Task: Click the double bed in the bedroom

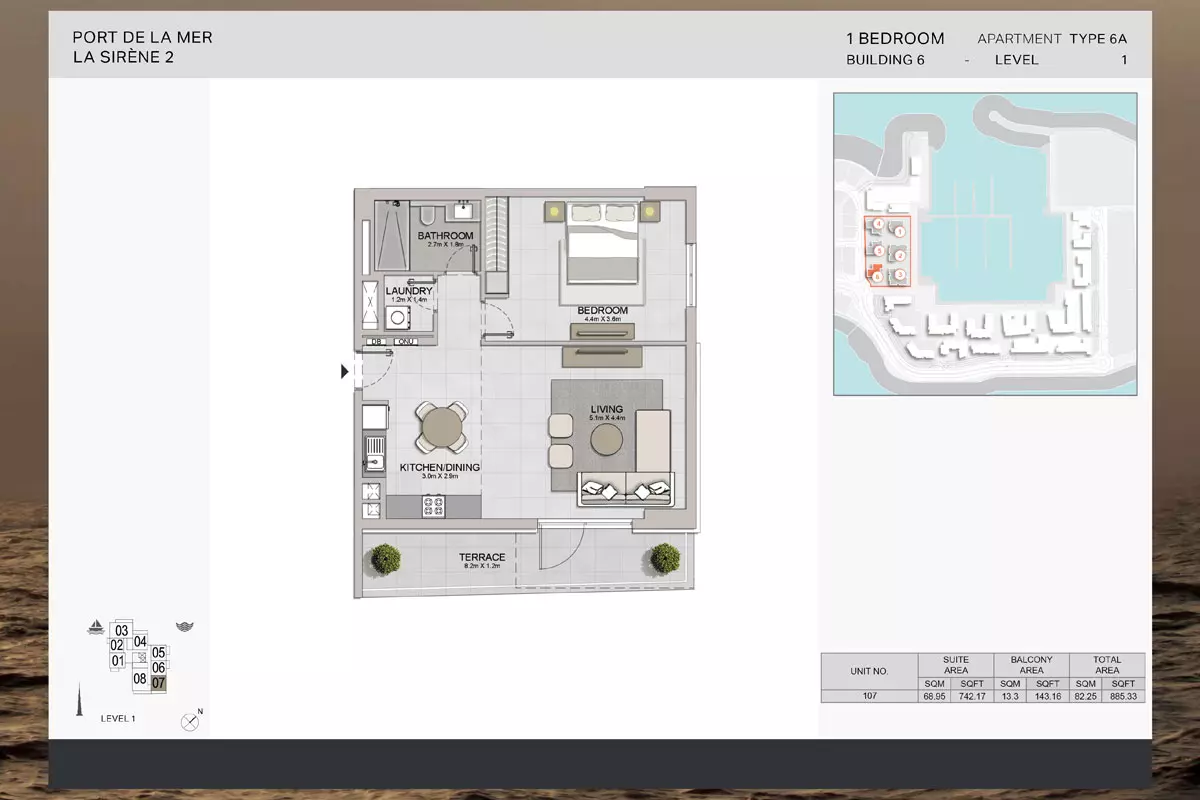Action: (601, 248)
